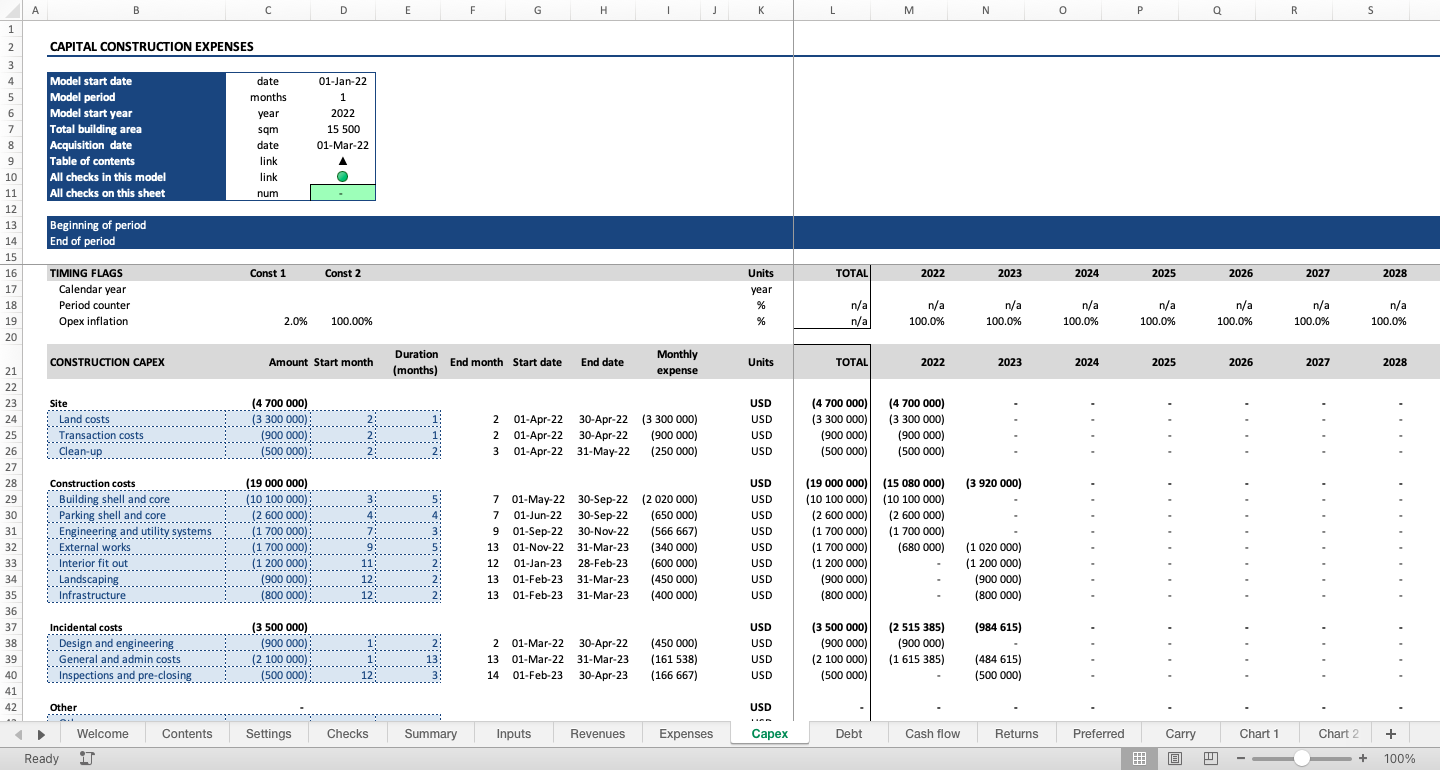This screenshot has height=770, width=1440.
Task: Switch to Normal view in the status bar
Action: point(1137,758)
